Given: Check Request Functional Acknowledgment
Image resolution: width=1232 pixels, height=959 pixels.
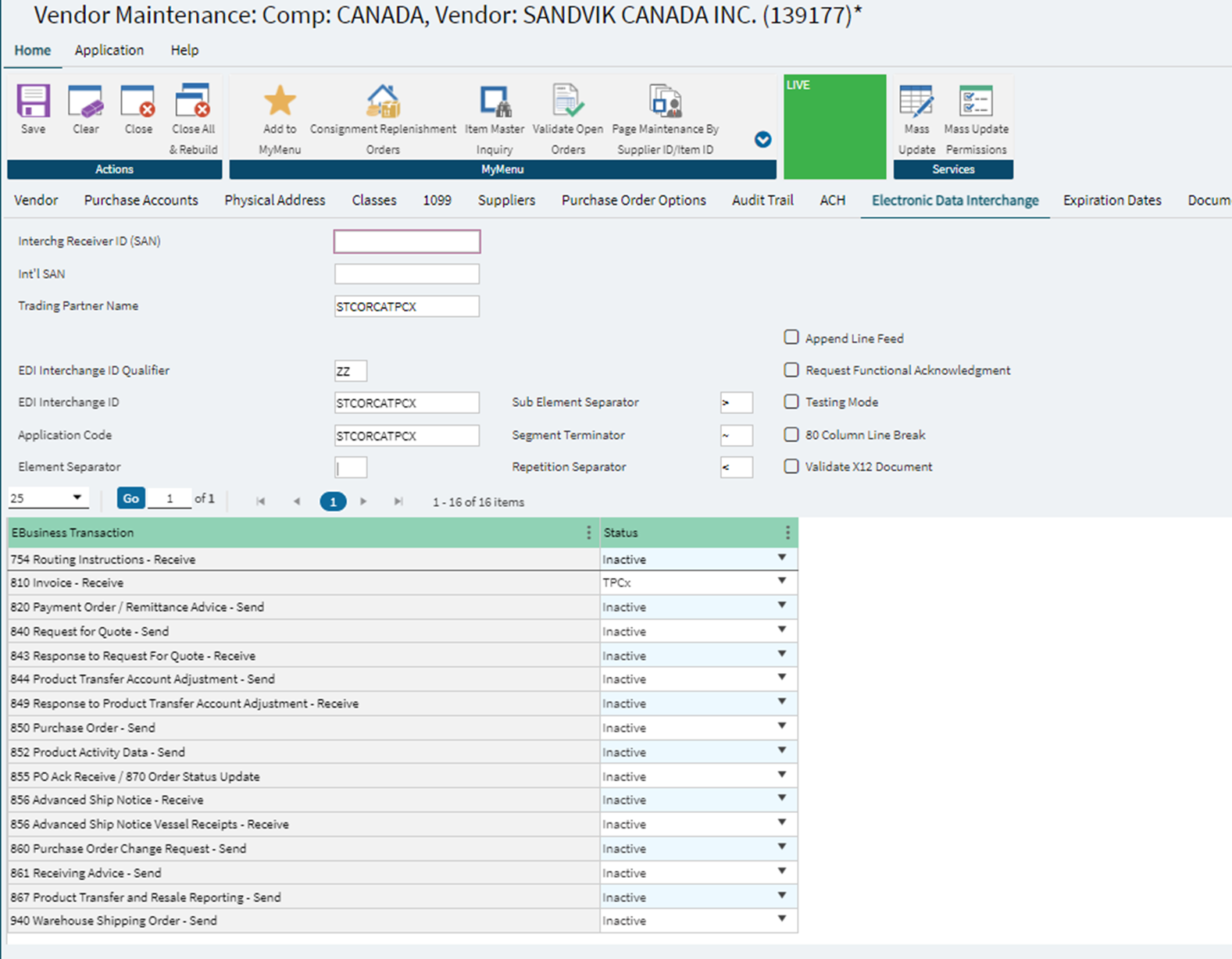Looking at the screenshot, I should pos(791,369).
